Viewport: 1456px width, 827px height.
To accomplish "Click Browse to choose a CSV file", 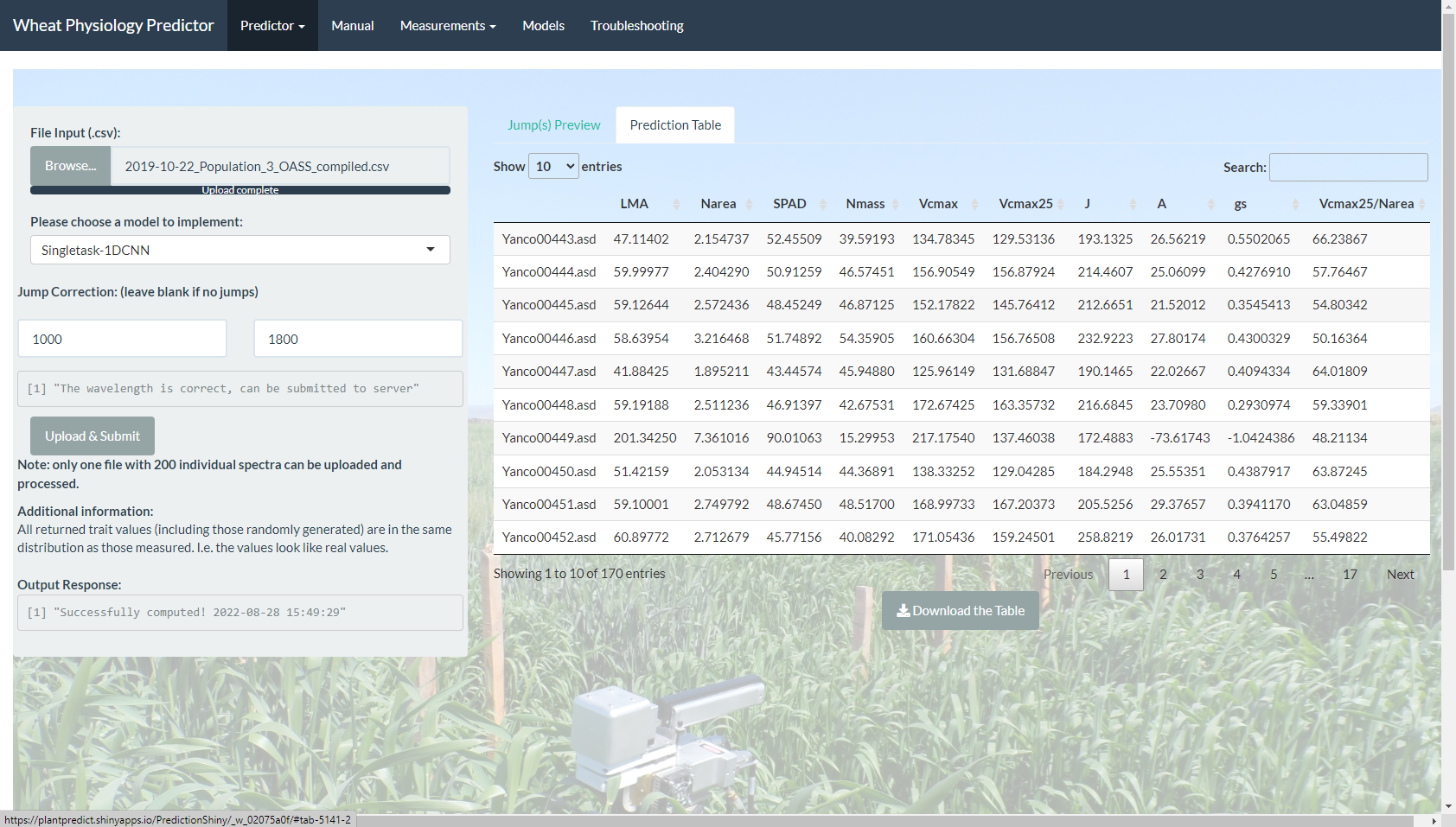I will [70, 166].
